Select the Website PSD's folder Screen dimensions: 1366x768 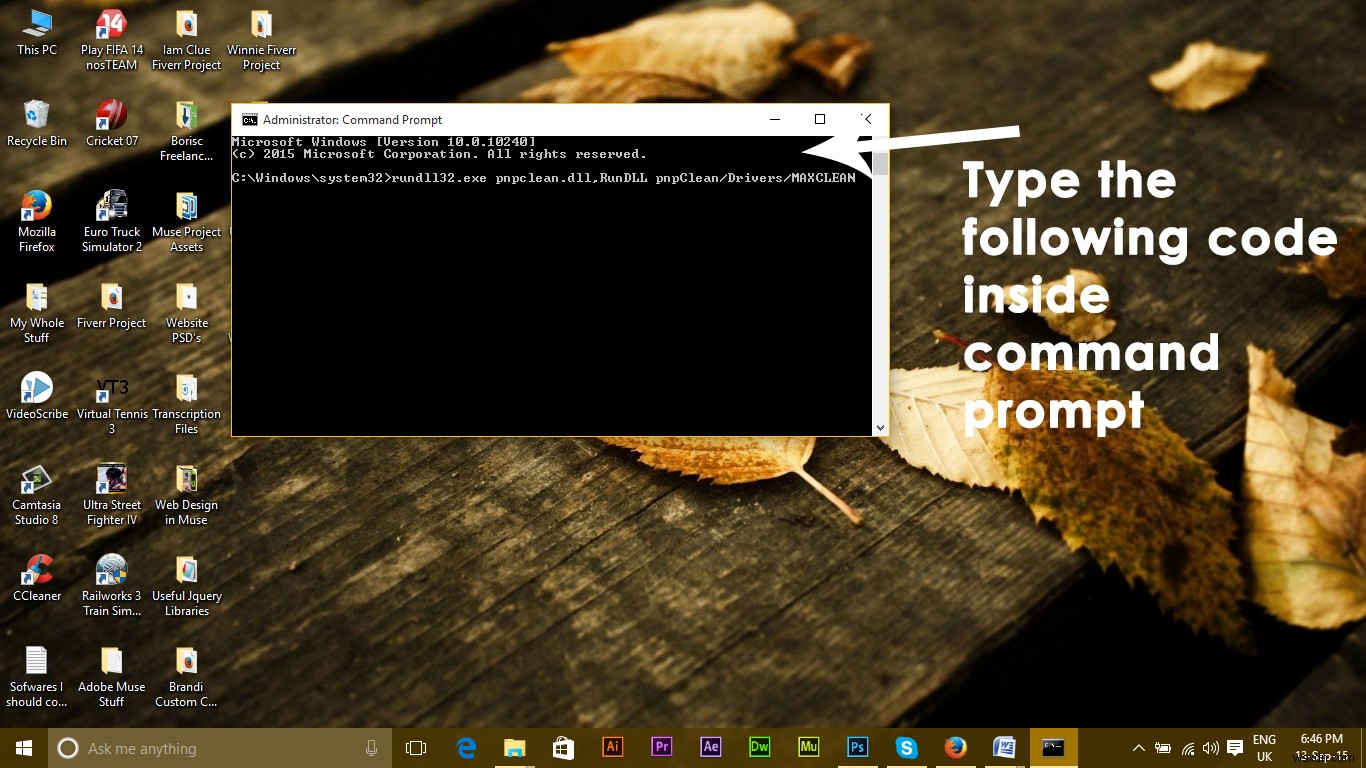tap(187, 313)
